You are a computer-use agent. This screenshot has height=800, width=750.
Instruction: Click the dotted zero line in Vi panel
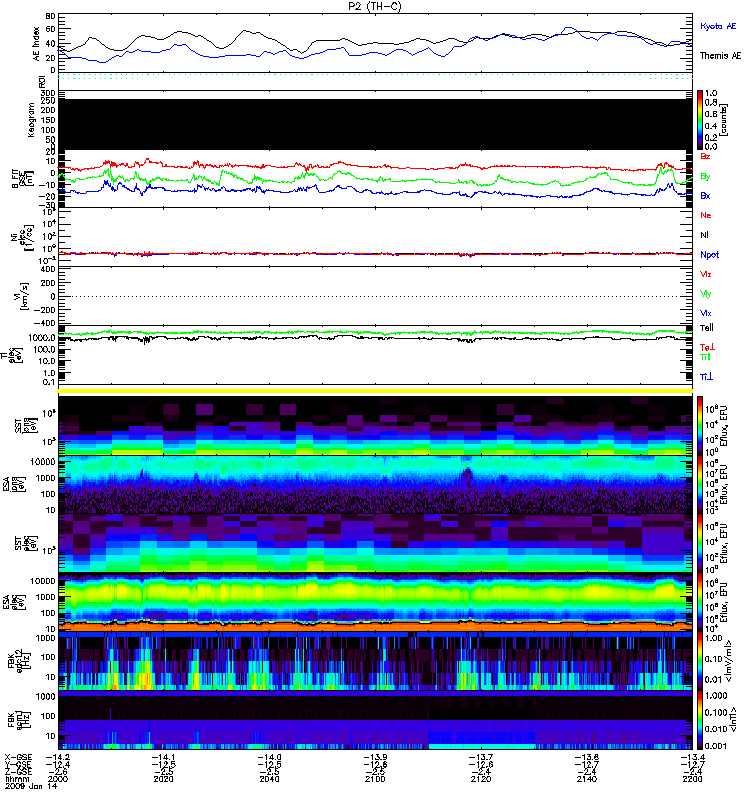375,296
